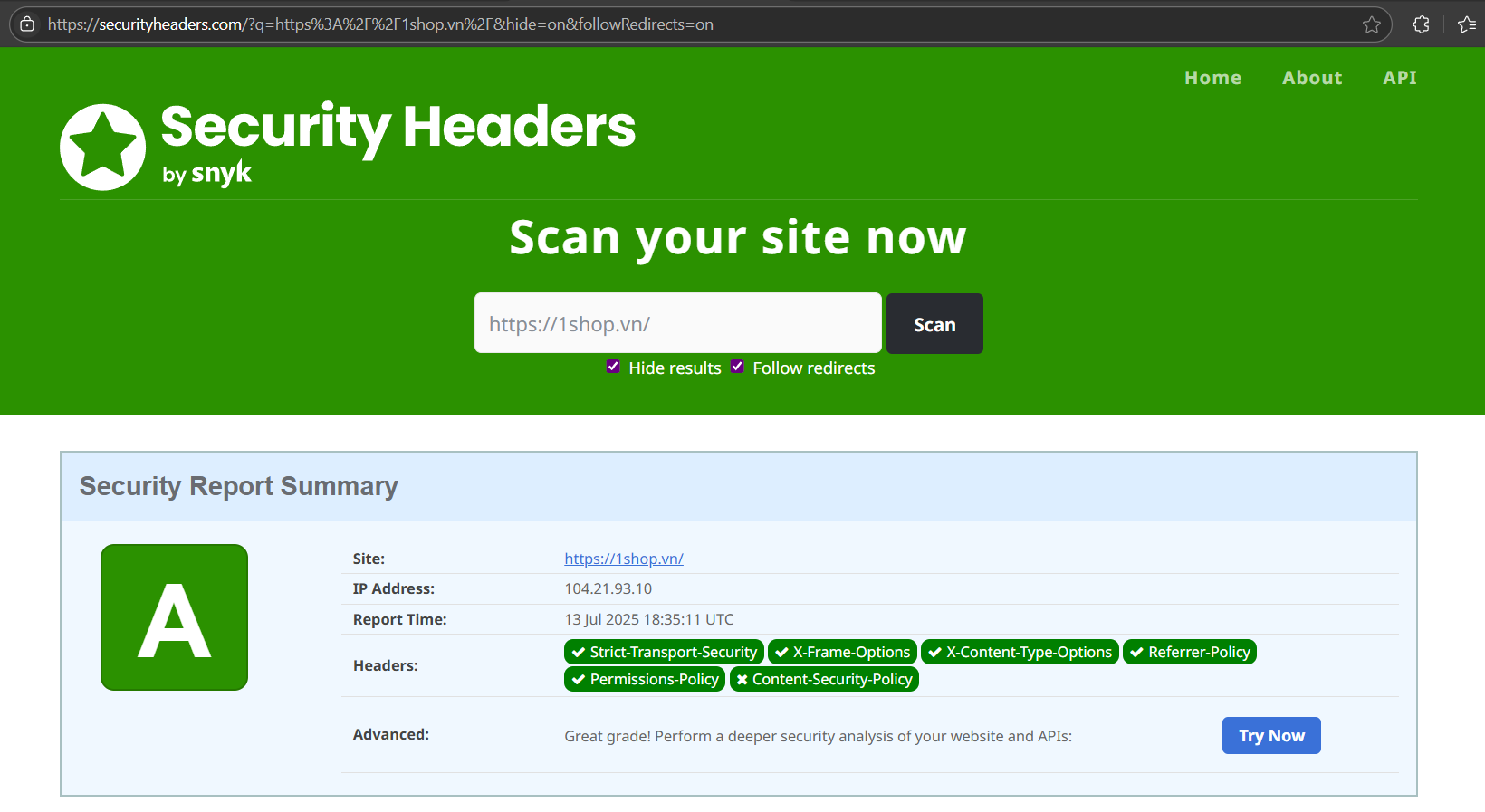The image size is (1485, 812).
Task: Select the Referrer-Policy header badge
Action: (1189, 652)
